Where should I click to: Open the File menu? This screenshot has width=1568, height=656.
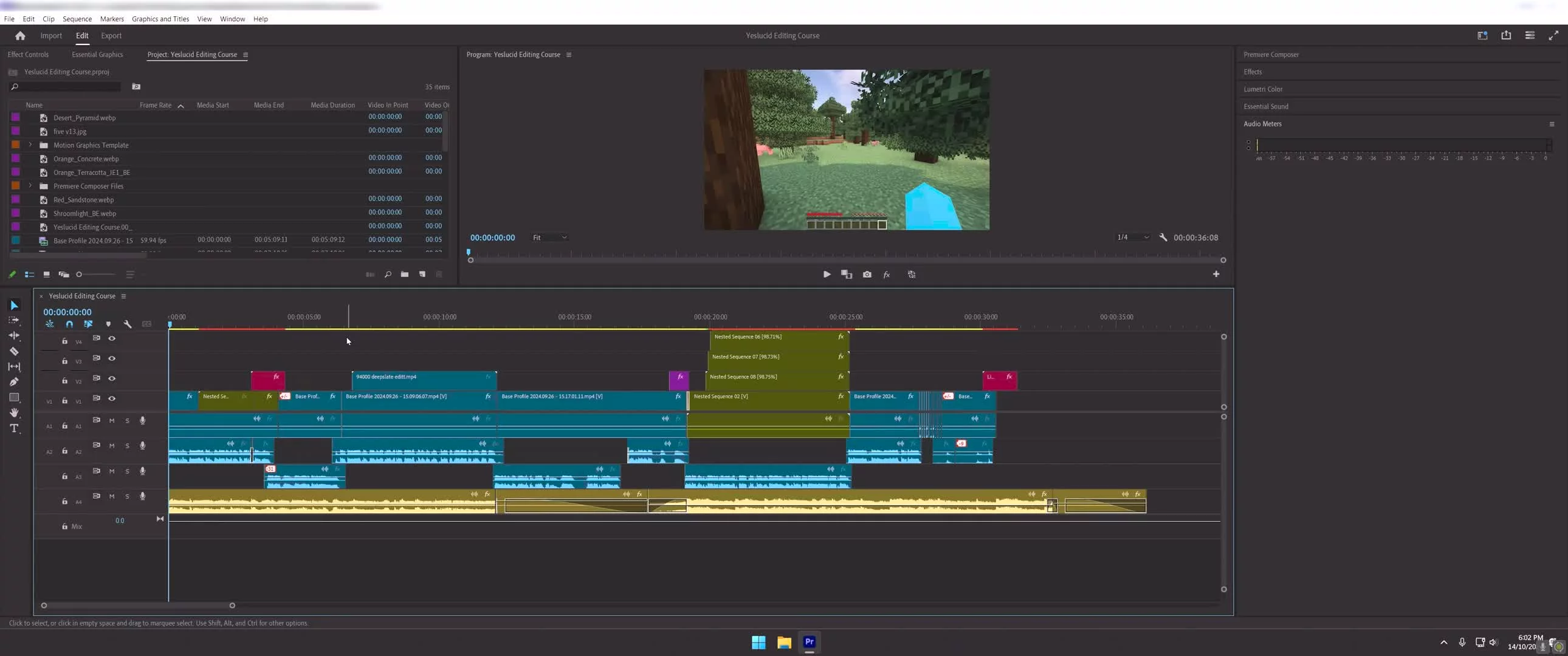pyautogui.click(x=9, y=19)
